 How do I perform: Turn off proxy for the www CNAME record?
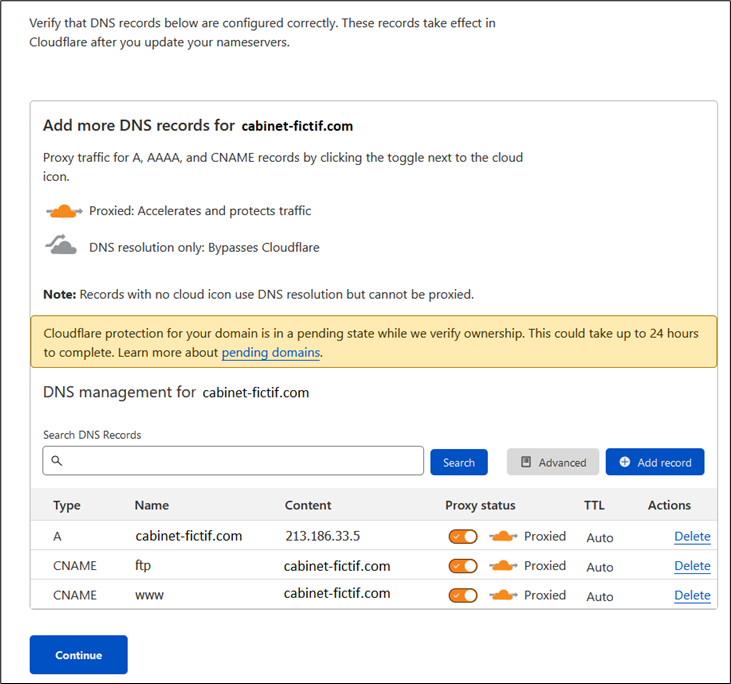click(463, 595)
